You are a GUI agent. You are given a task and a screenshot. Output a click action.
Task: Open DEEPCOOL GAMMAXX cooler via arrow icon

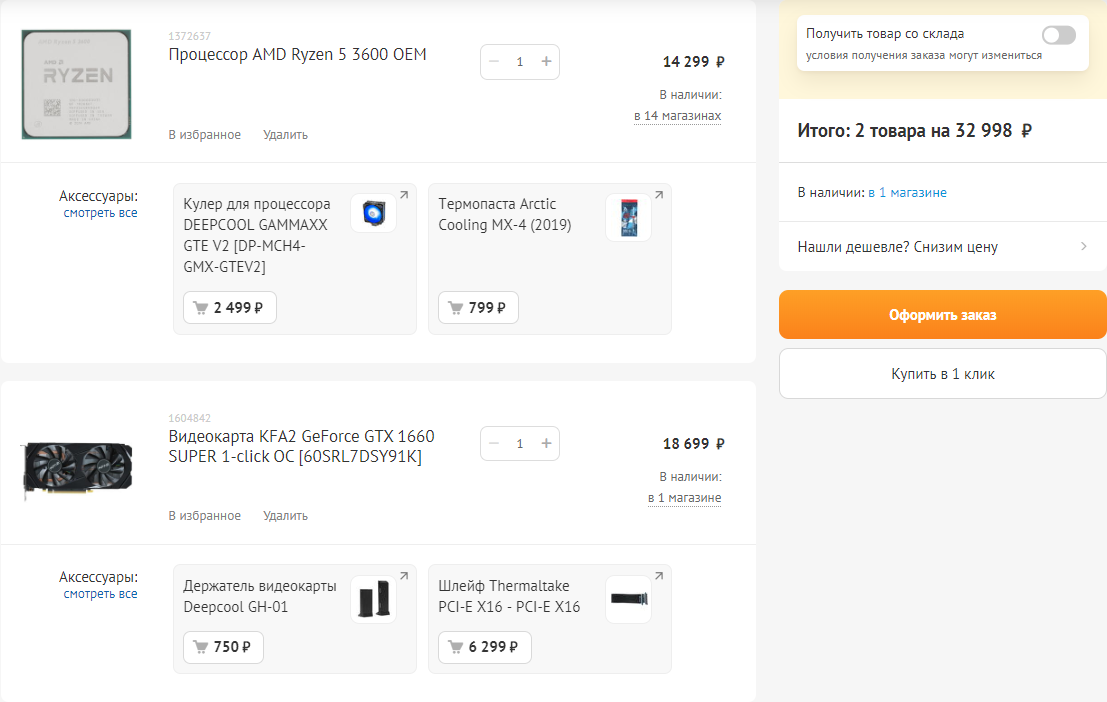404,195
